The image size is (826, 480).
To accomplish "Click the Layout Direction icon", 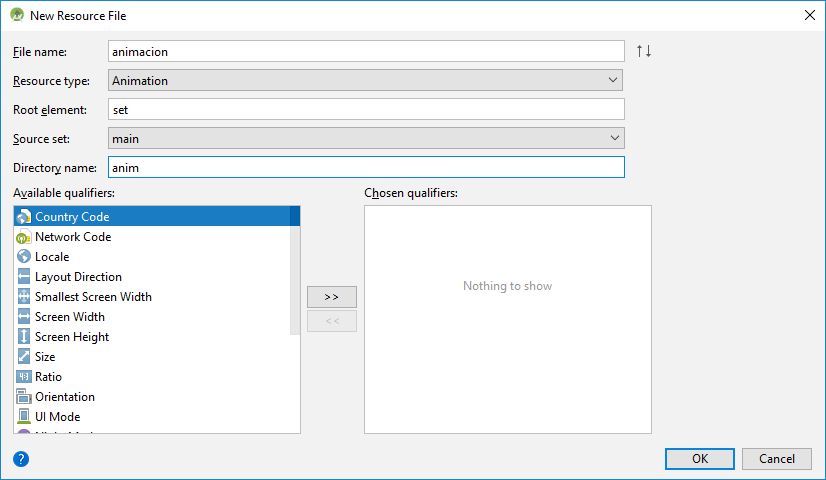I will coord(24,277).
